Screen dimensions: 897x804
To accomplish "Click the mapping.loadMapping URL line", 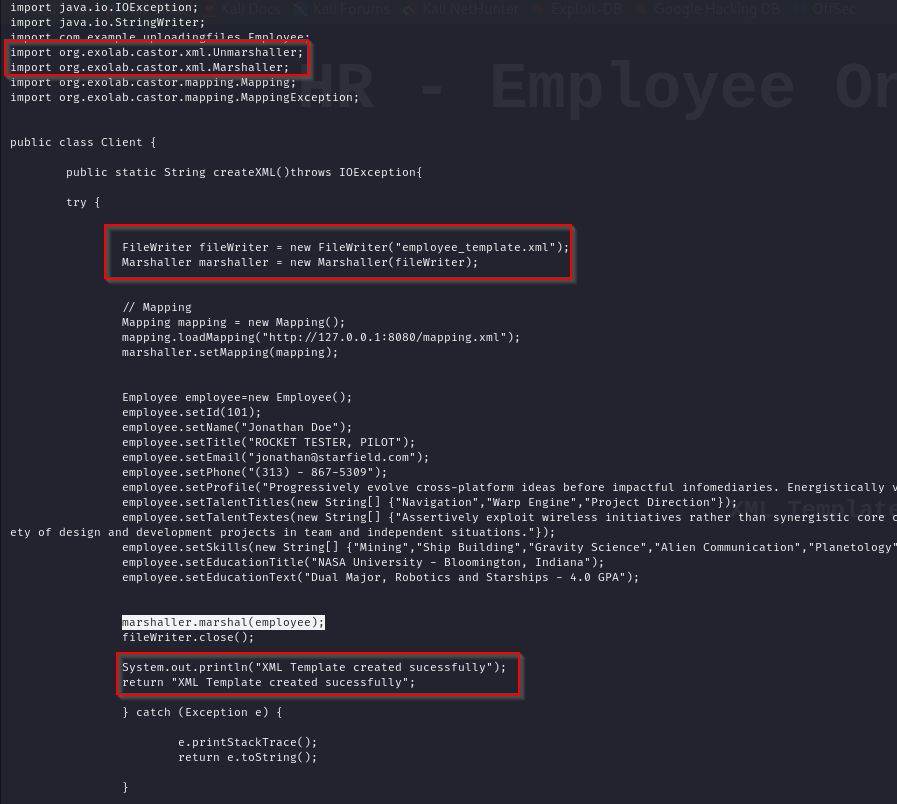I will [x=320, y=337].
